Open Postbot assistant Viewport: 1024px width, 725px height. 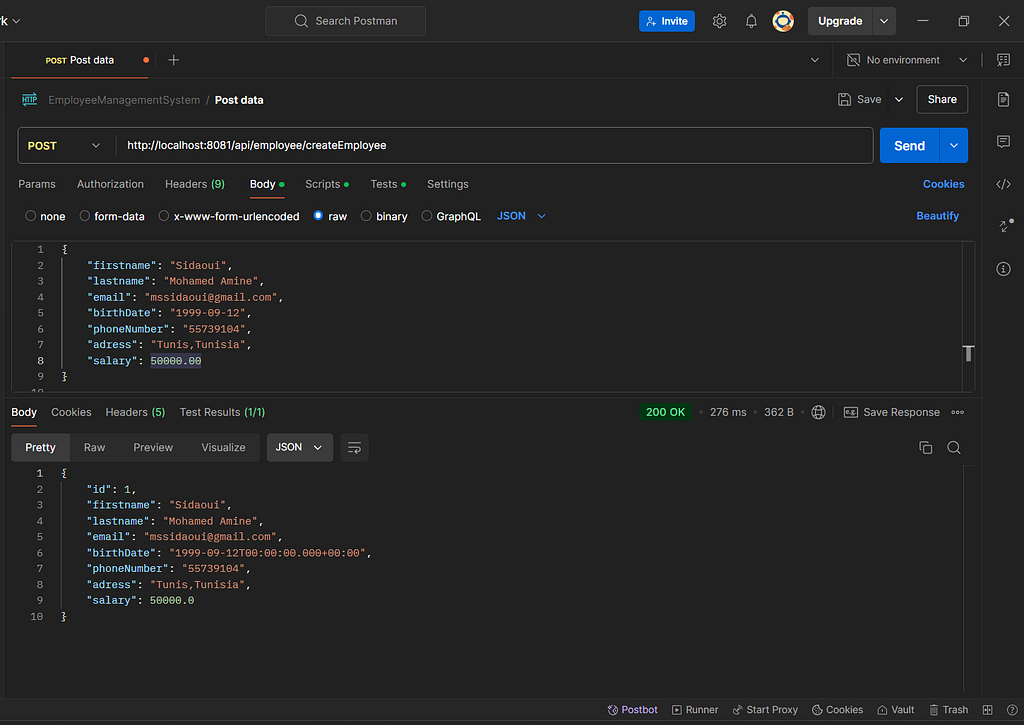tap(632, 710)
